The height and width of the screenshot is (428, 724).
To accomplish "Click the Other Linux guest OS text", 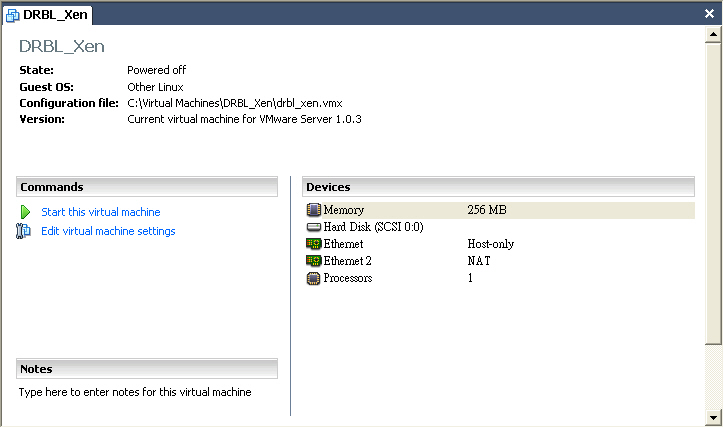I will [155, 87].
